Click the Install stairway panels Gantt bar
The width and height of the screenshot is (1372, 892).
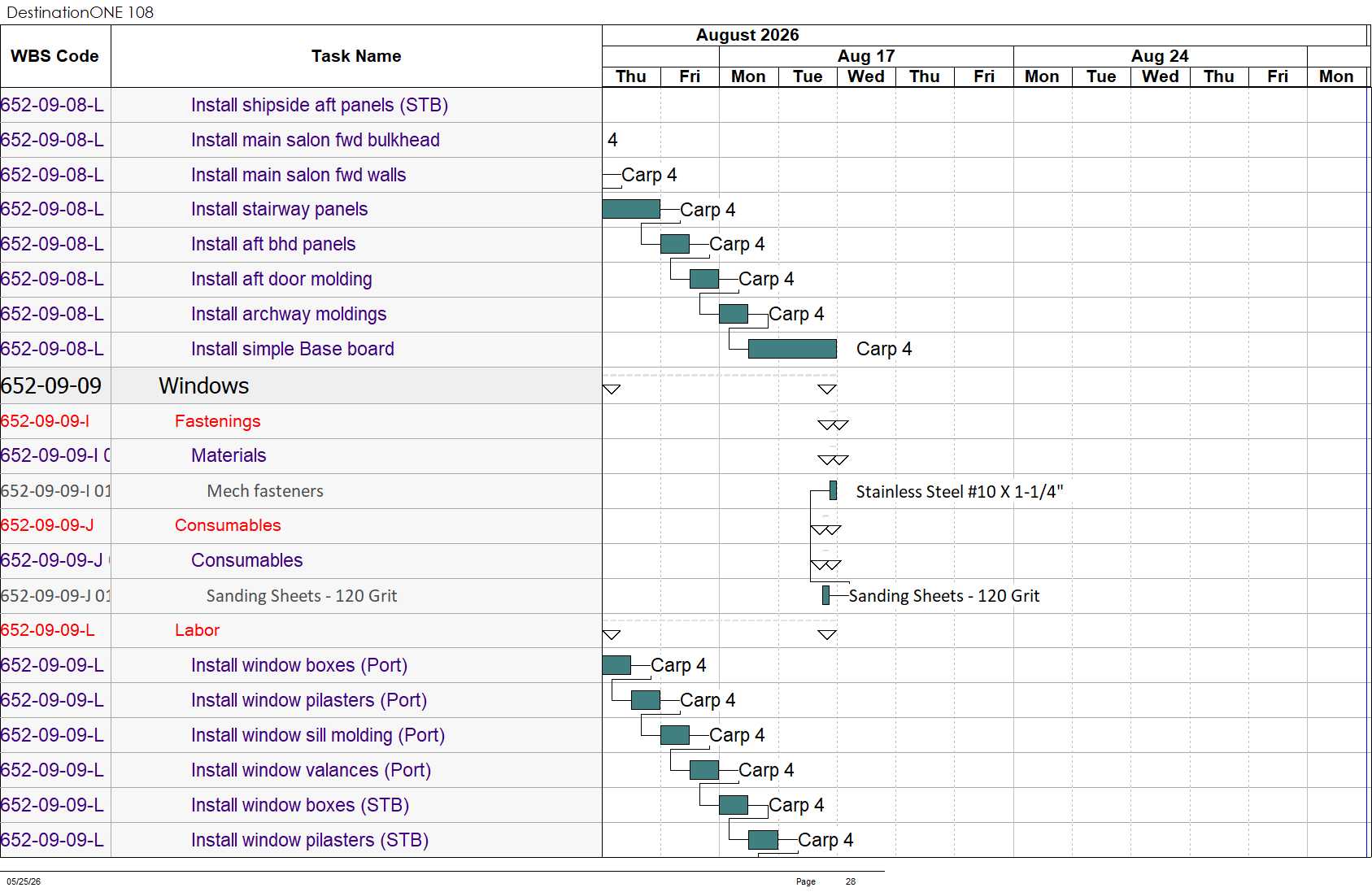click(631, 209)
